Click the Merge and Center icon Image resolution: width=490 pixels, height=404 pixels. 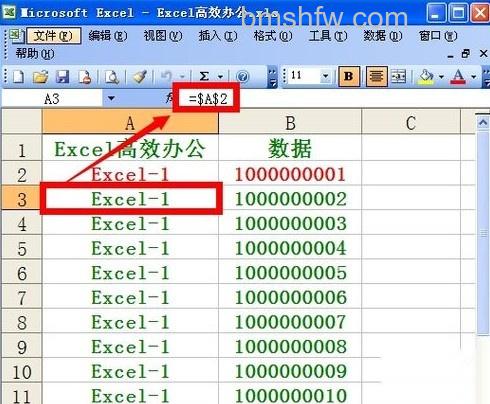[399, 77]
